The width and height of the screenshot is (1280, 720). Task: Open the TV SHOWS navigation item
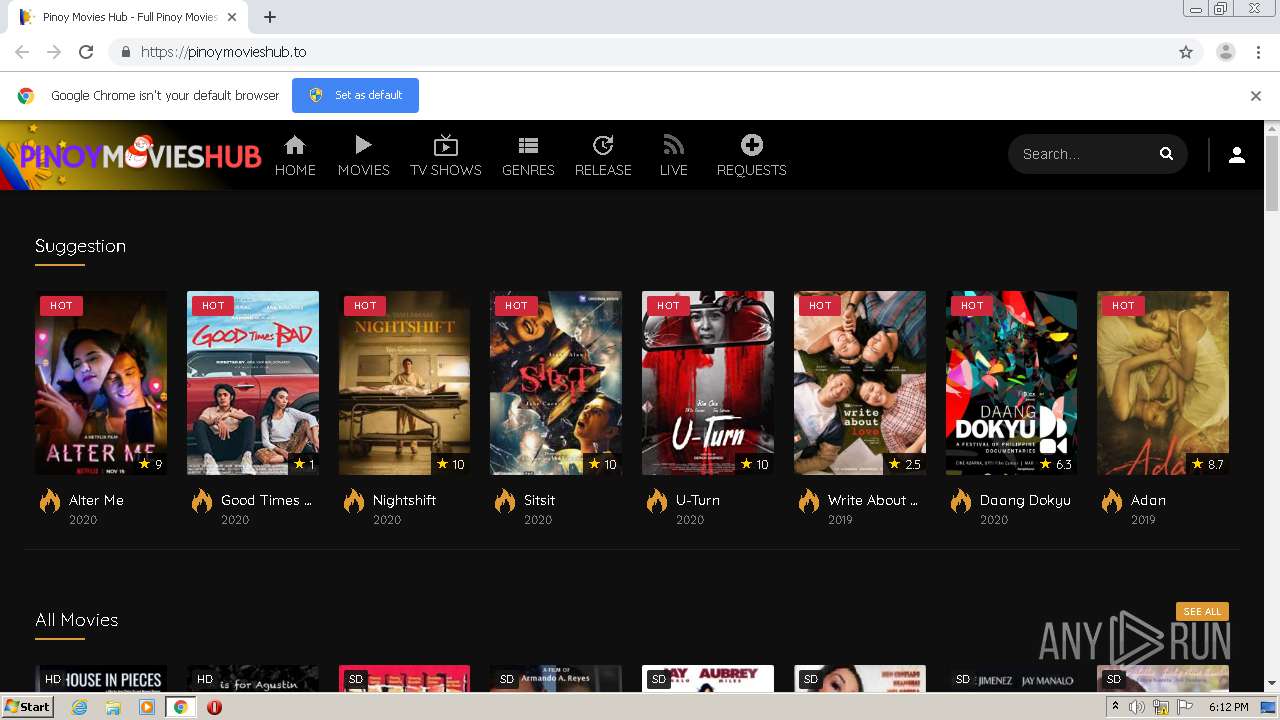446,156
